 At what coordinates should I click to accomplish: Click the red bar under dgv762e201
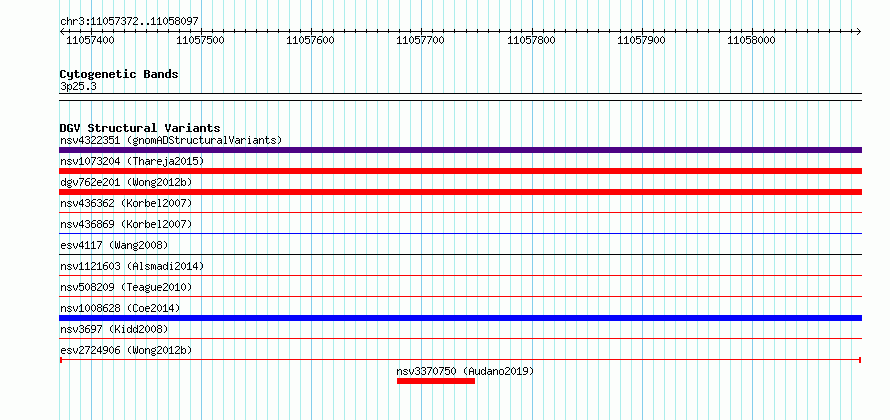tap(460, 192)
